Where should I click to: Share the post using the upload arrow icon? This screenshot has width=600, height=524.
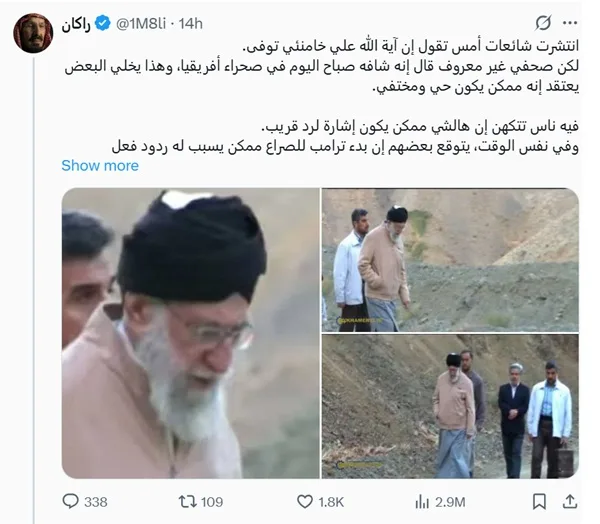(570, 502)
